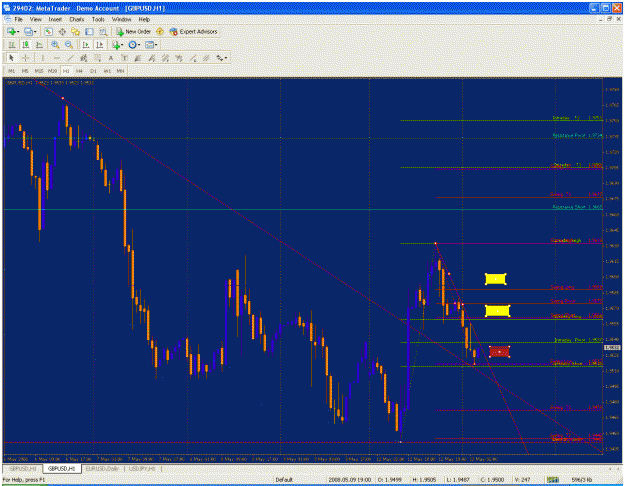The width and height of the screenshot is (625, 486).
Task: Select the Fibonacci Retracement tool
Action: 97,58
